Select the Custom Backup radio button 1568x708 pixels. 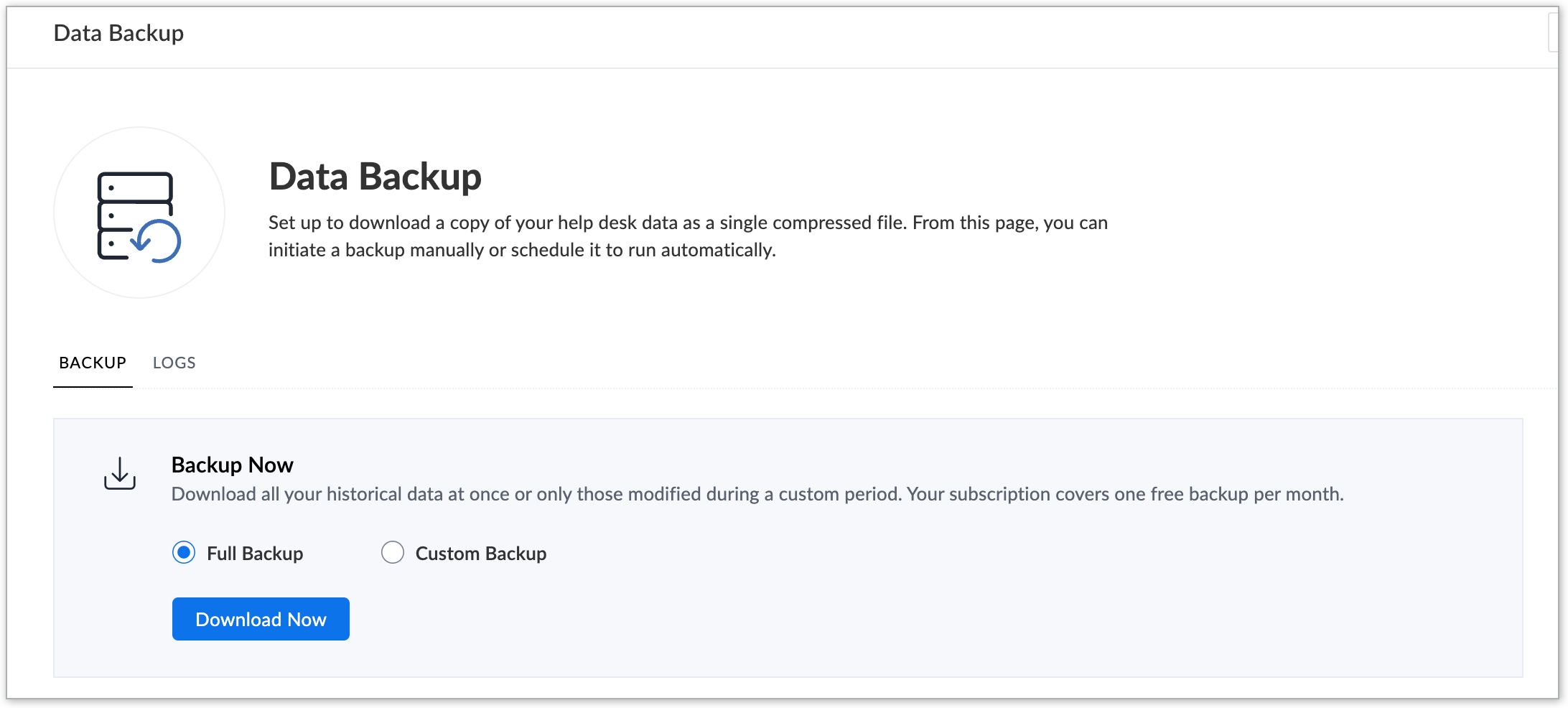[393, 552]
